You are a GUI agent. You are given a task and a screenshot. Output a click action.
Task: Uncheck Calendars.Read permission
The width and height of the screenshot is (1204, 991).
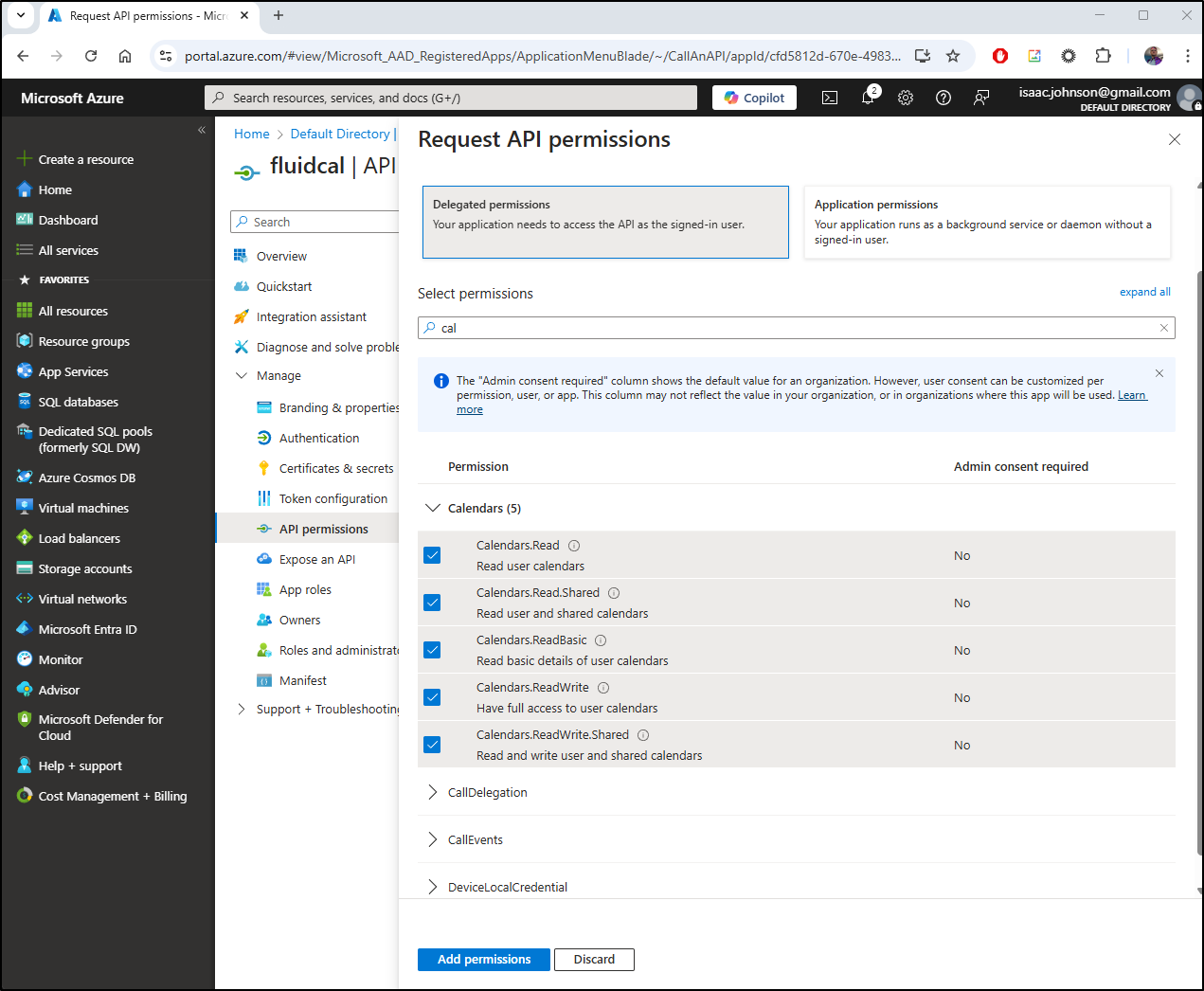[432, 555]
